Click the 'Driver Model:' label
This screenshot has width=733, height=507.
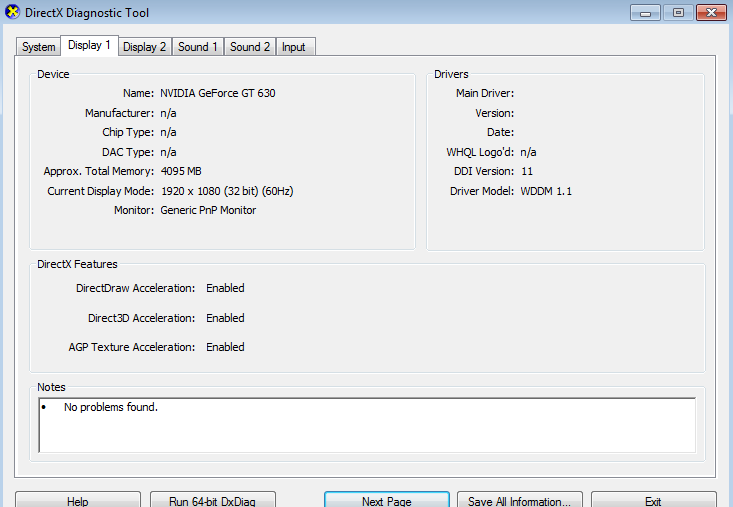[481, 191]
